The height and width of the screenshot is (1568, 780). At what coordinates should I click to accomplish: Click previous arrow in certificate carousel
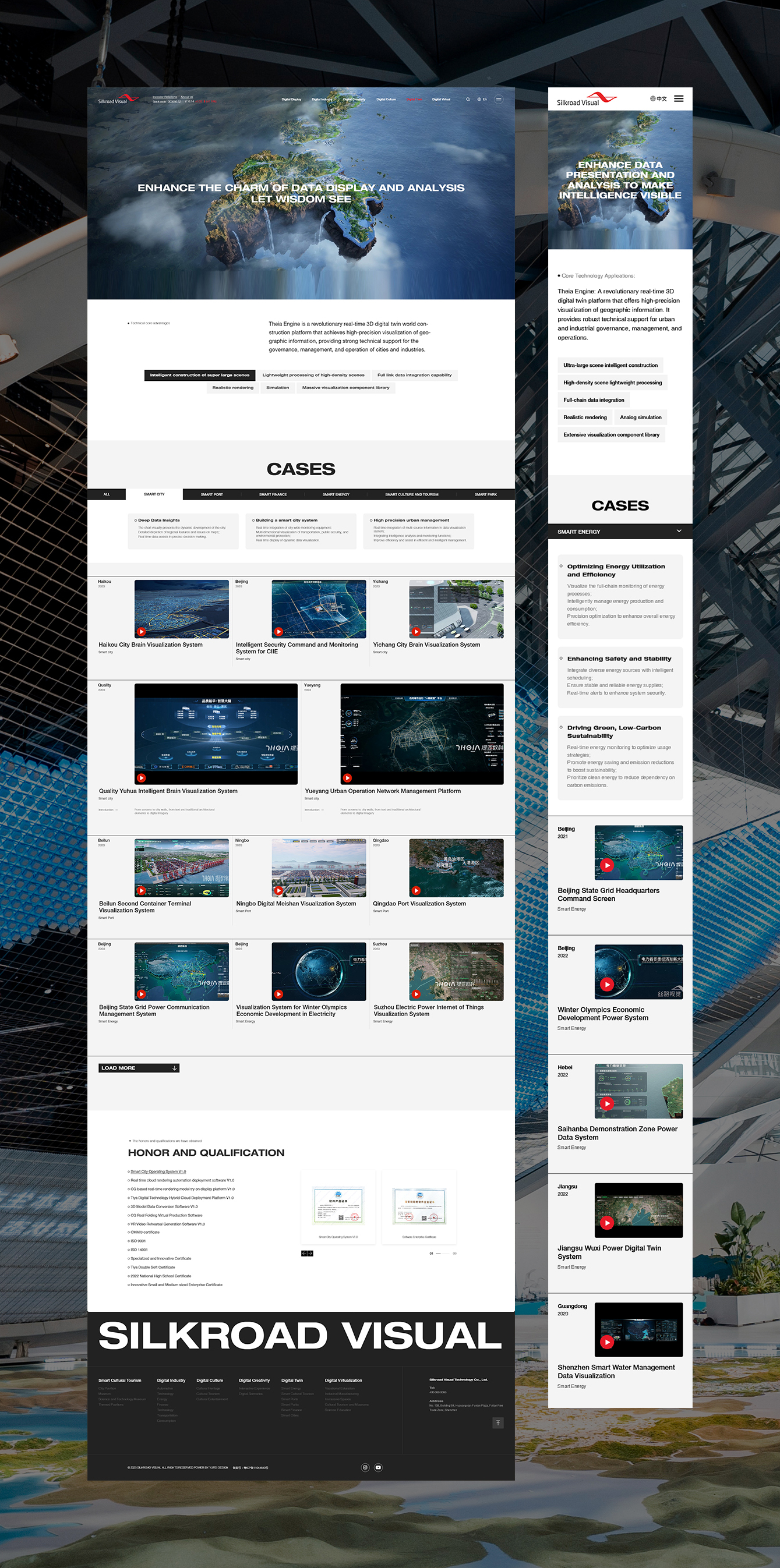tap(304, 1254)
